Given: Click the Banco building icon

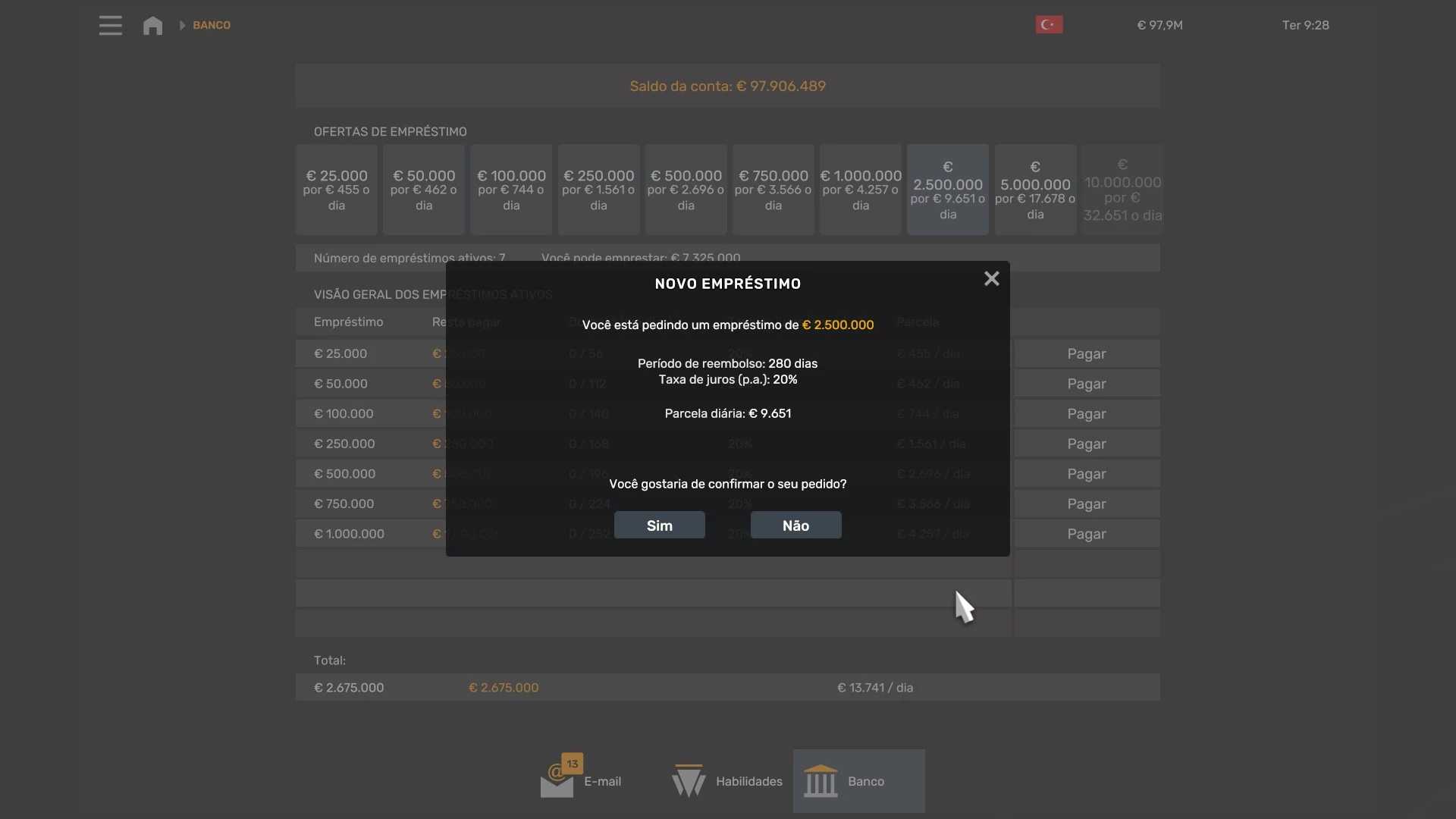Looking at the screenshot, I should (x=821, y=781).
